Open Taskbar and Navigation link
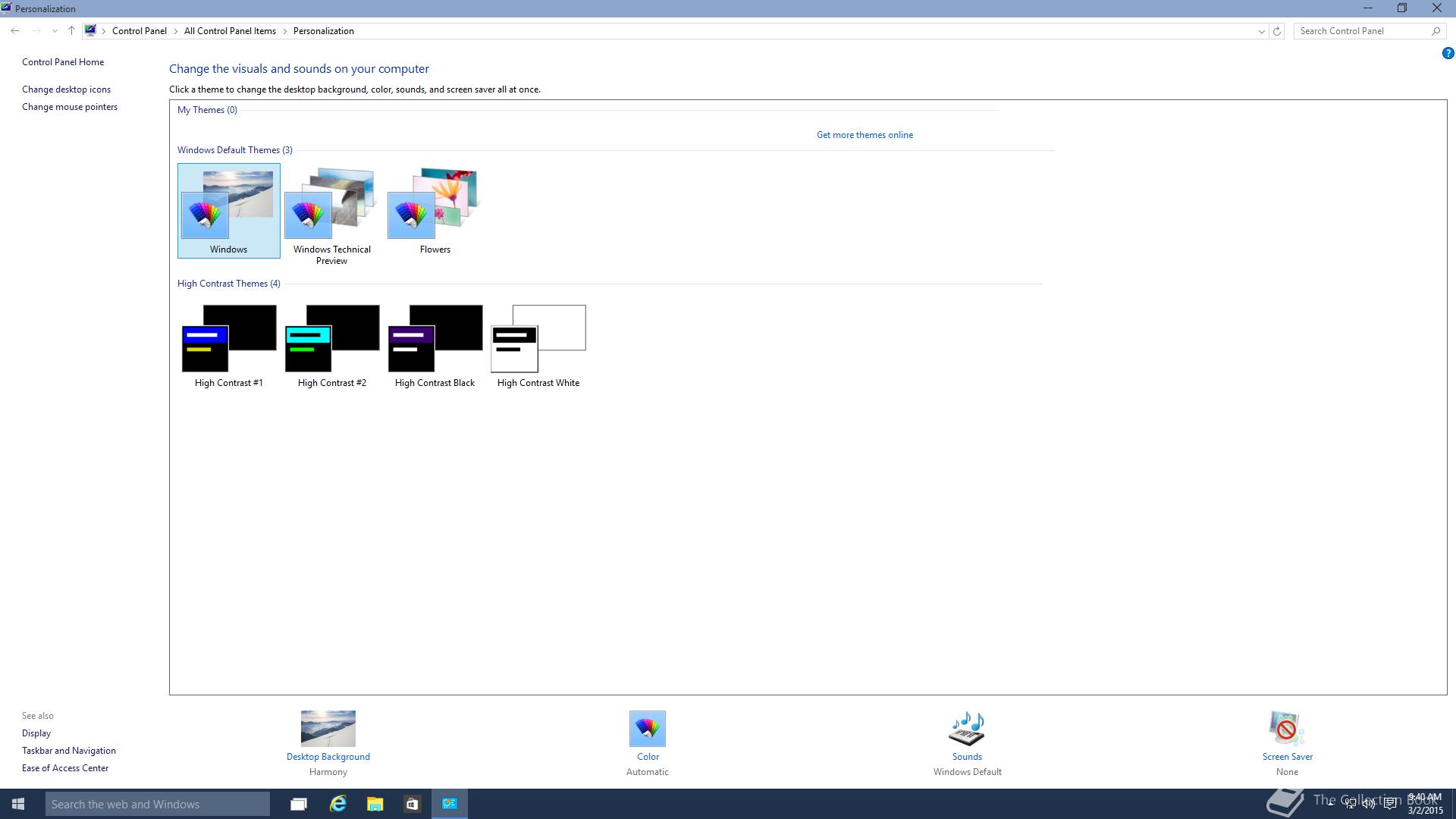The width and height of the screenshot is (1456, 819). (x=69, y=751)
